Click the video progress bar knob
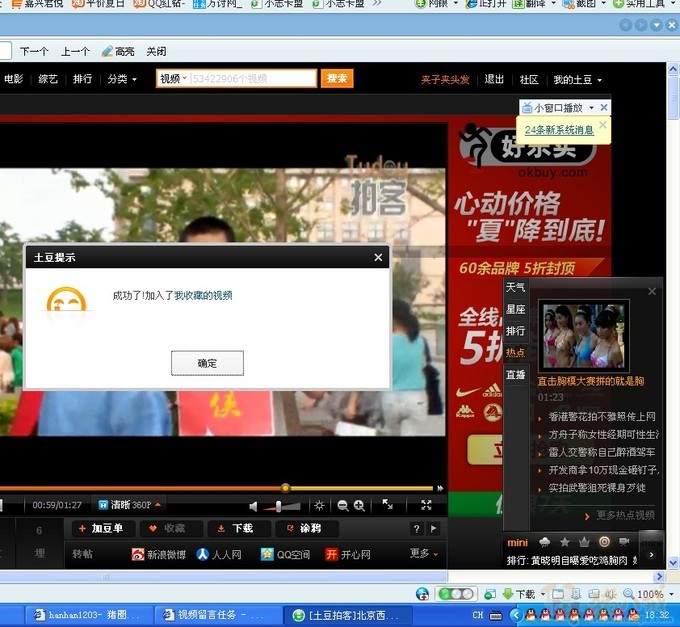680x627 pixels. (285, 488)
